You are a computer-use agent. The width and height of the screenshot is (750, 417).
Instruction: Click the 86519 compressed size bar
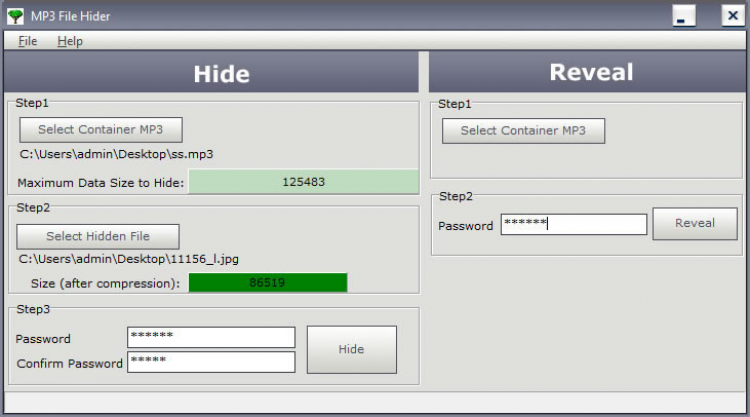[268, 283]
